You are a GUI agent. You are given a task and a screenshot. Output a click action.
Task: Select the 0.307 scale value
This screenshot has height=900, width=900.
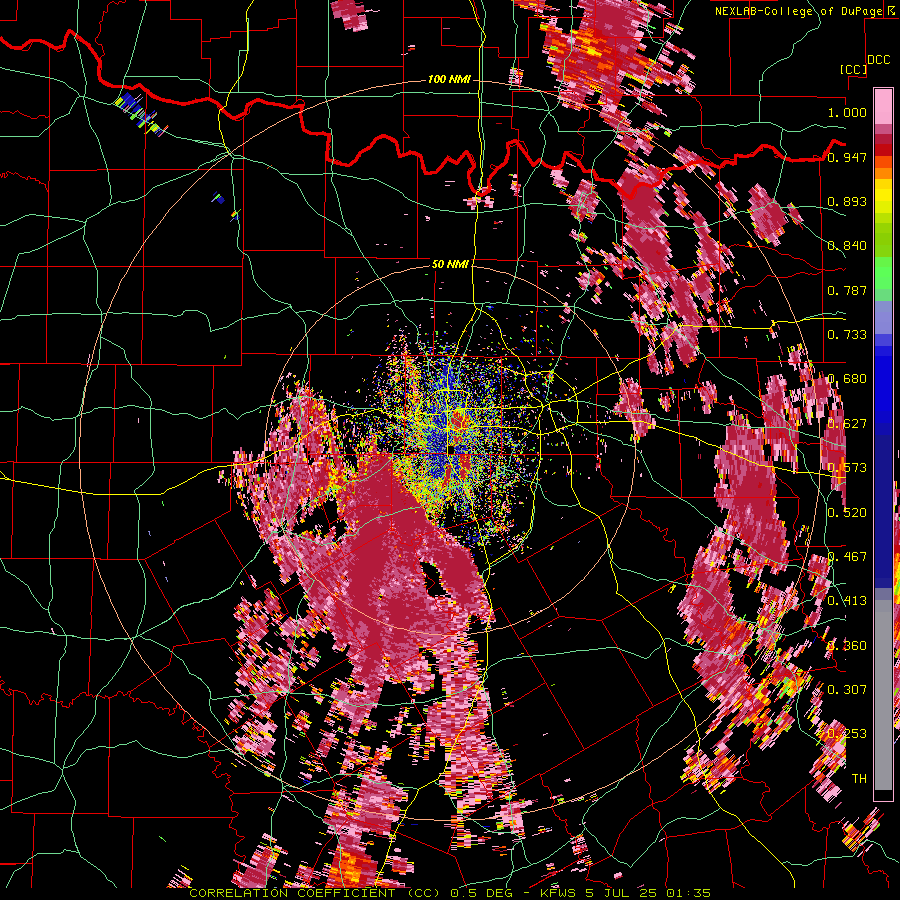coord(847,689)
